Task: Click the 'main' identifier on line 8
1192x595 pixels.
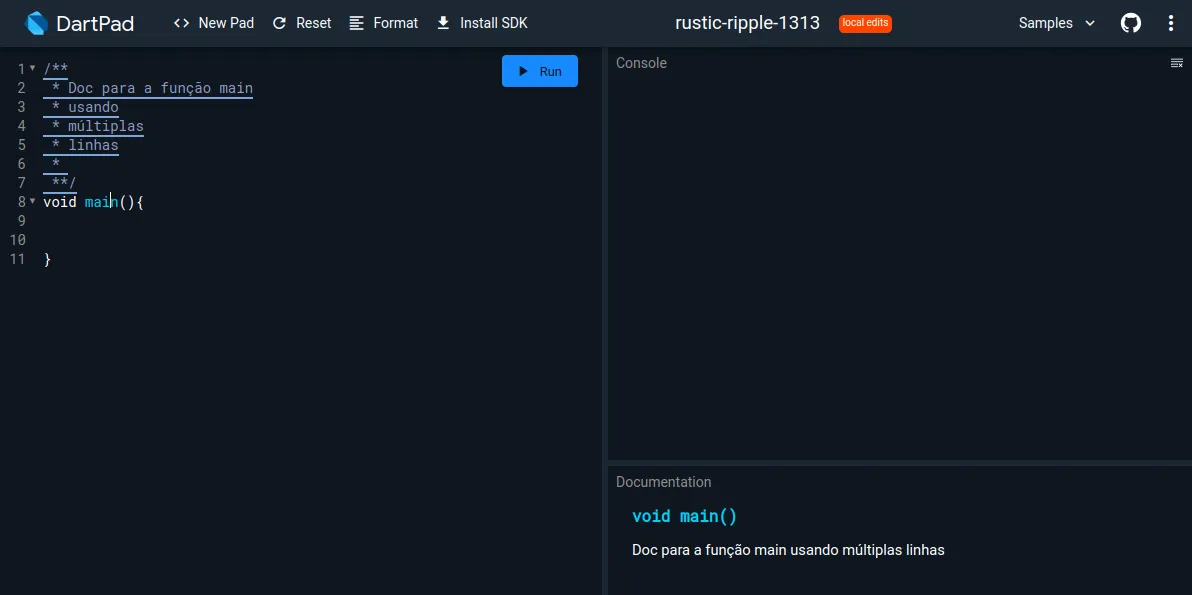Action: (102, 202)
